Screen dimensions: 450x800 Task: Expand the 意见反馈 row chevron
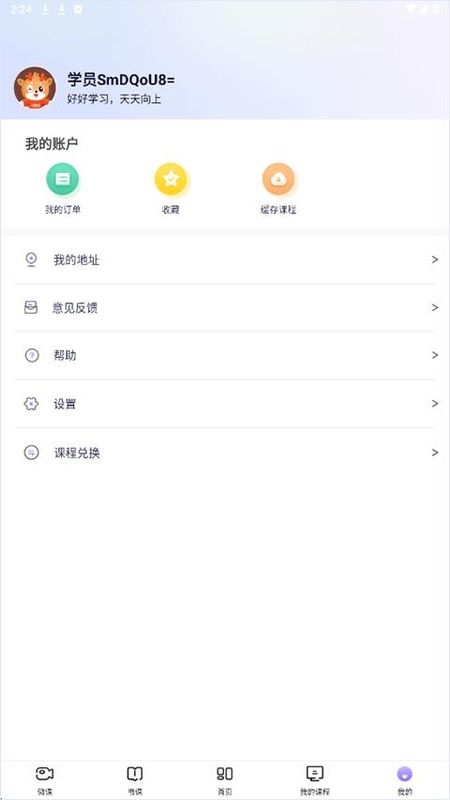435,308
